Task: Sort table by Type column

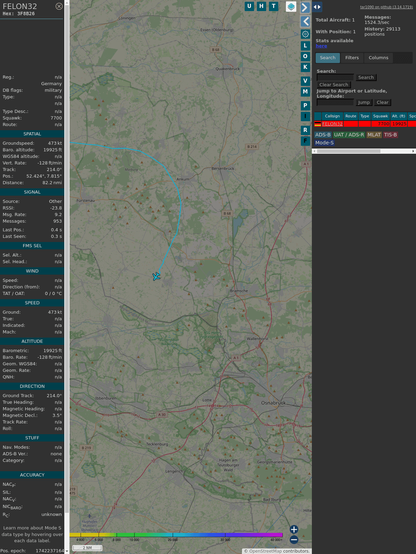Action: click(364, 116)
